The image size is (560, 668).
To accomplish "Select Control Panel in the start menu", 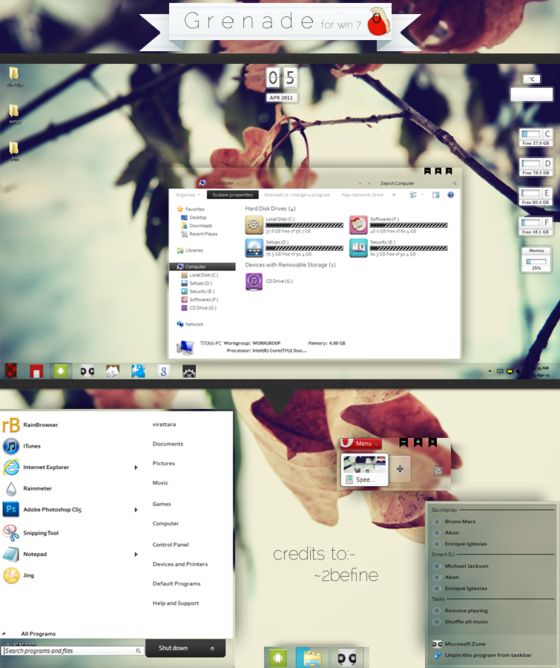I will coord(170,544).
